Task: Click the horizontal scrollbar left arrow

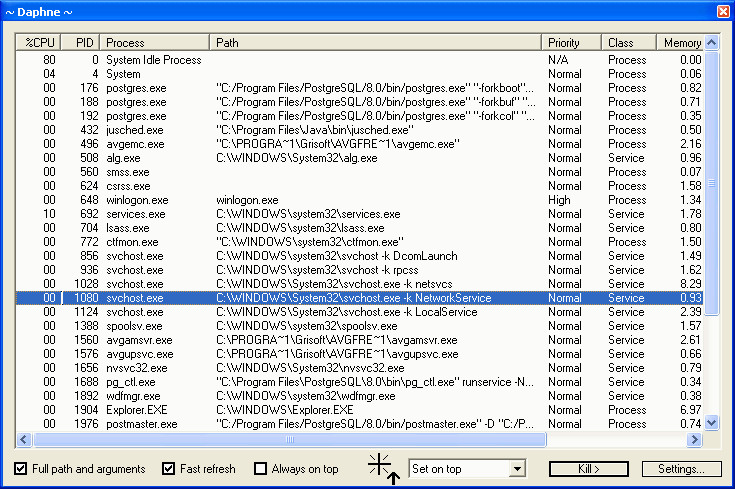Action: pos(24,439)
